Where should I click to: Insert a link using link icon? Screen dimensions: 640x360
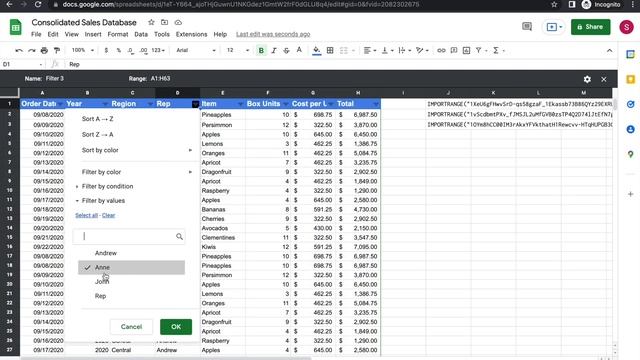[x=441, y=50]
